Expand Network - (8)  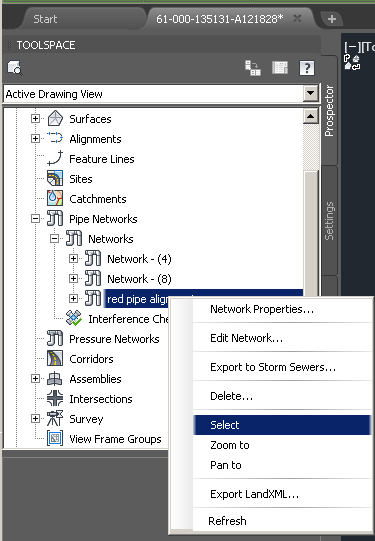pos(73,278)
